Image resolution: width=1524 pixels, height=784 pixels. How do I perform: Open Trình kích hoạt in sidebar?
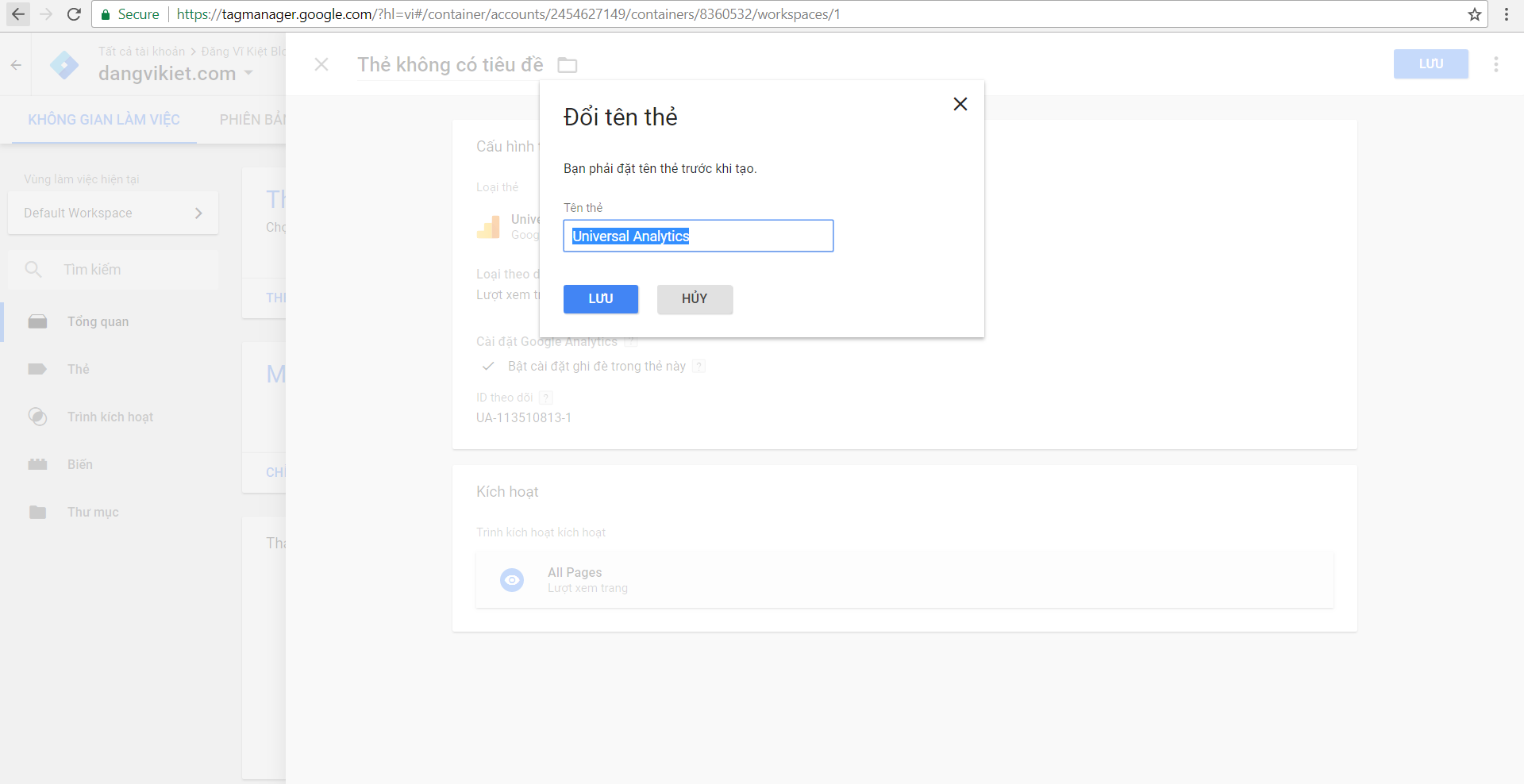point(110,417)
